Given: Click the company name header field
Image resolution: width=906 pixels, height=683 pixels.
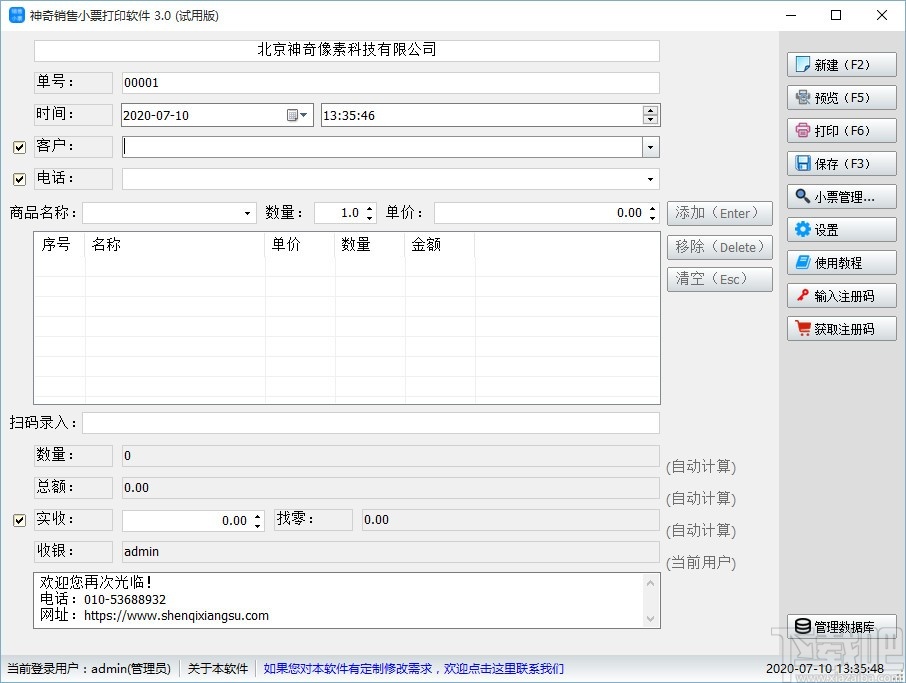Looking at the screenshot, I should [x=347, y=50].
